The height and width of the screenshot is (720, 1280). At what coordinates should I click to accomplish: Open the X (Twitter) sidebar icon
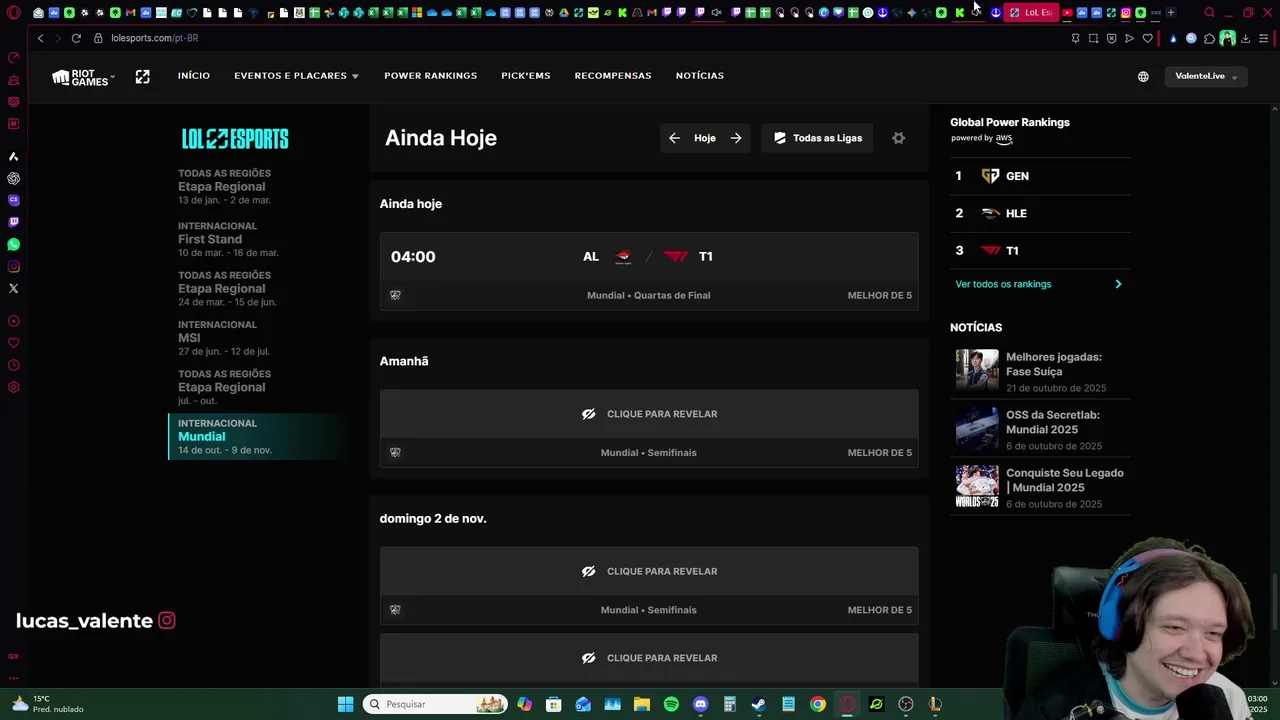coord(13,288)
